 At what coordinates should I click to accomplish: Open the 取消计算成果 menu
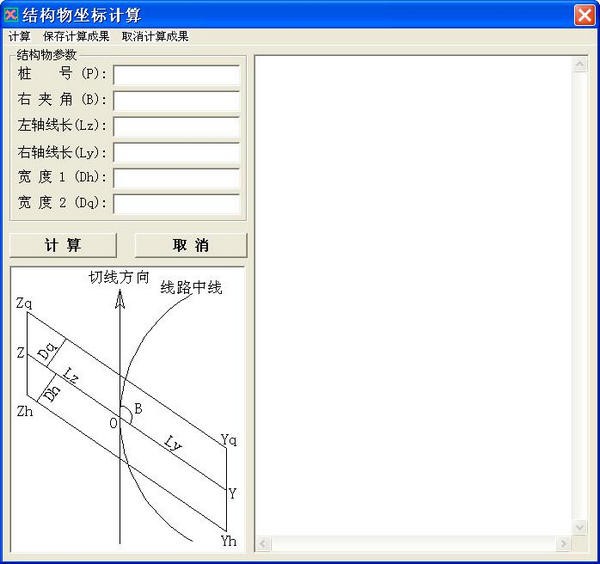[155, 36]
